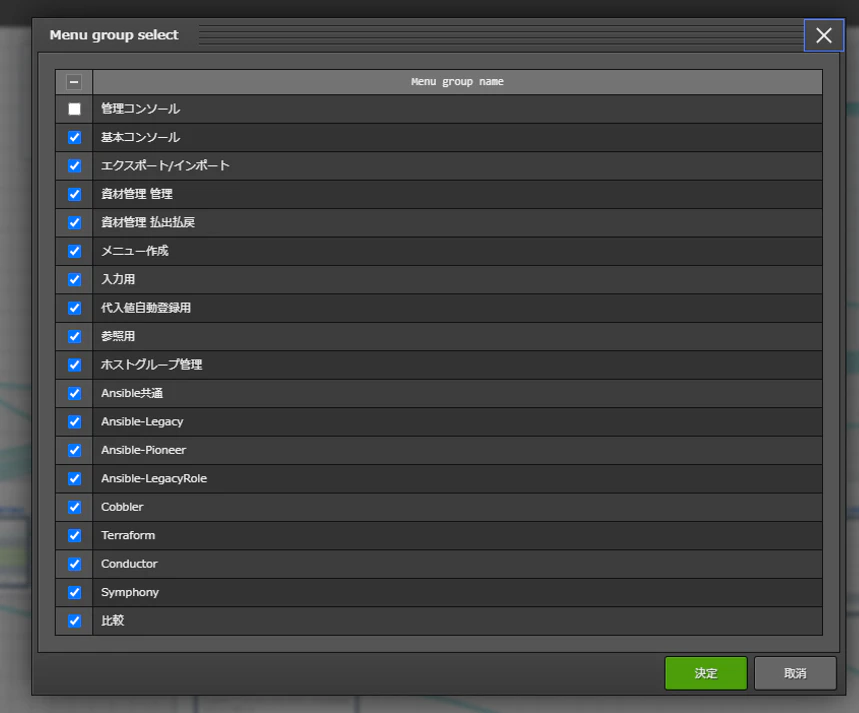The image size is (859, 713).
Task: Click the ホストグループ管理 row text
Action: (x=152, y=365)
